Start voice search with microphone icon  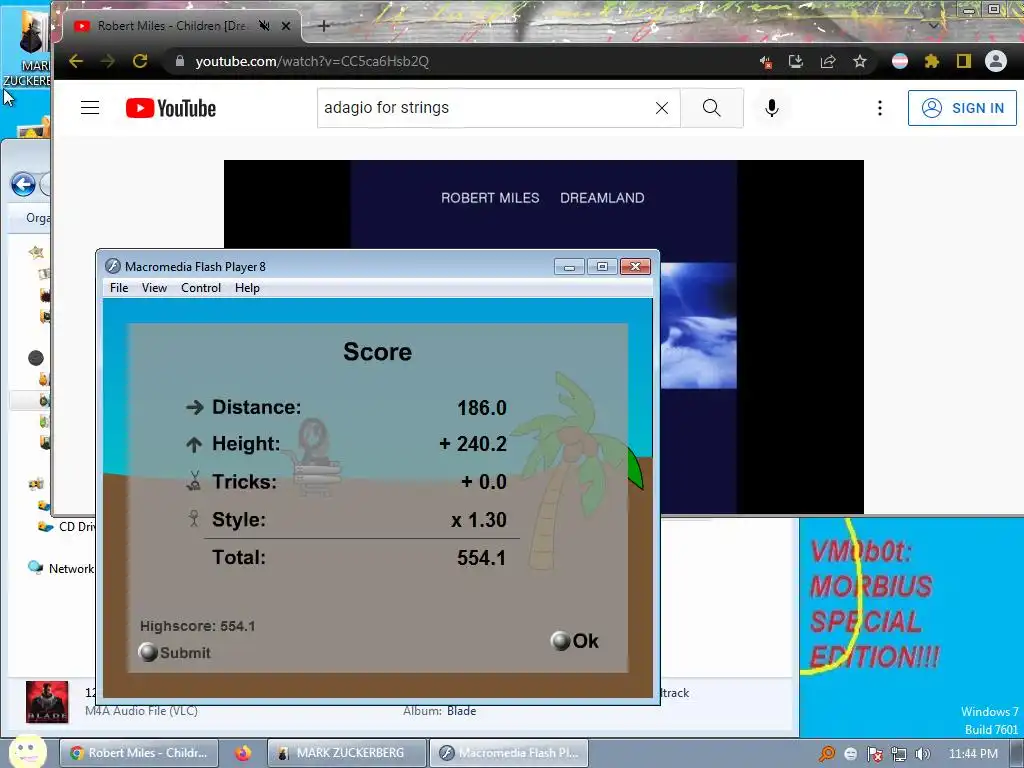772,108
